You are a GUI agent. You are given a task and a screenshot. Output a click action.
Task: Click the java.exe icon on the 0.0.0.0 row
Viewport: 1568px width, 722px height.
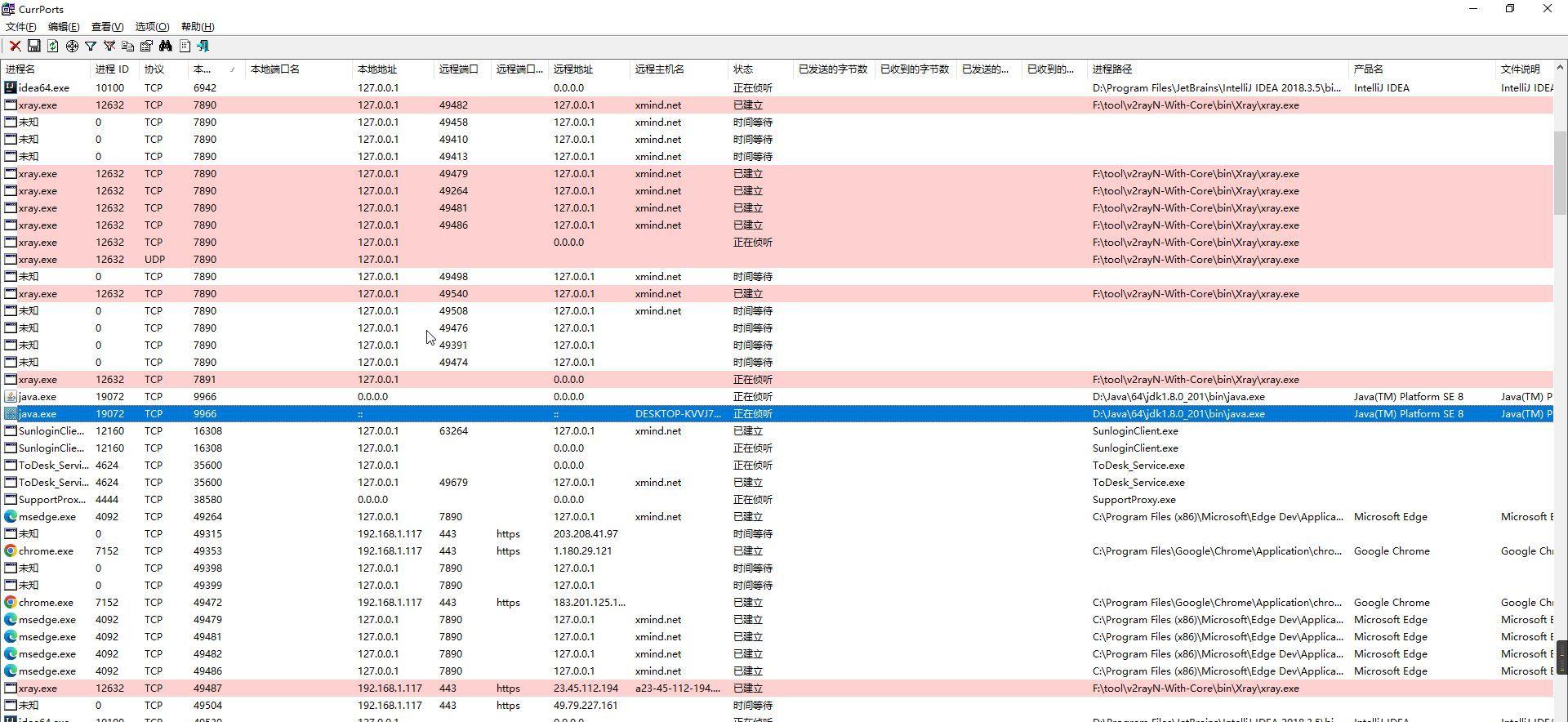click(x=11, y=396)
